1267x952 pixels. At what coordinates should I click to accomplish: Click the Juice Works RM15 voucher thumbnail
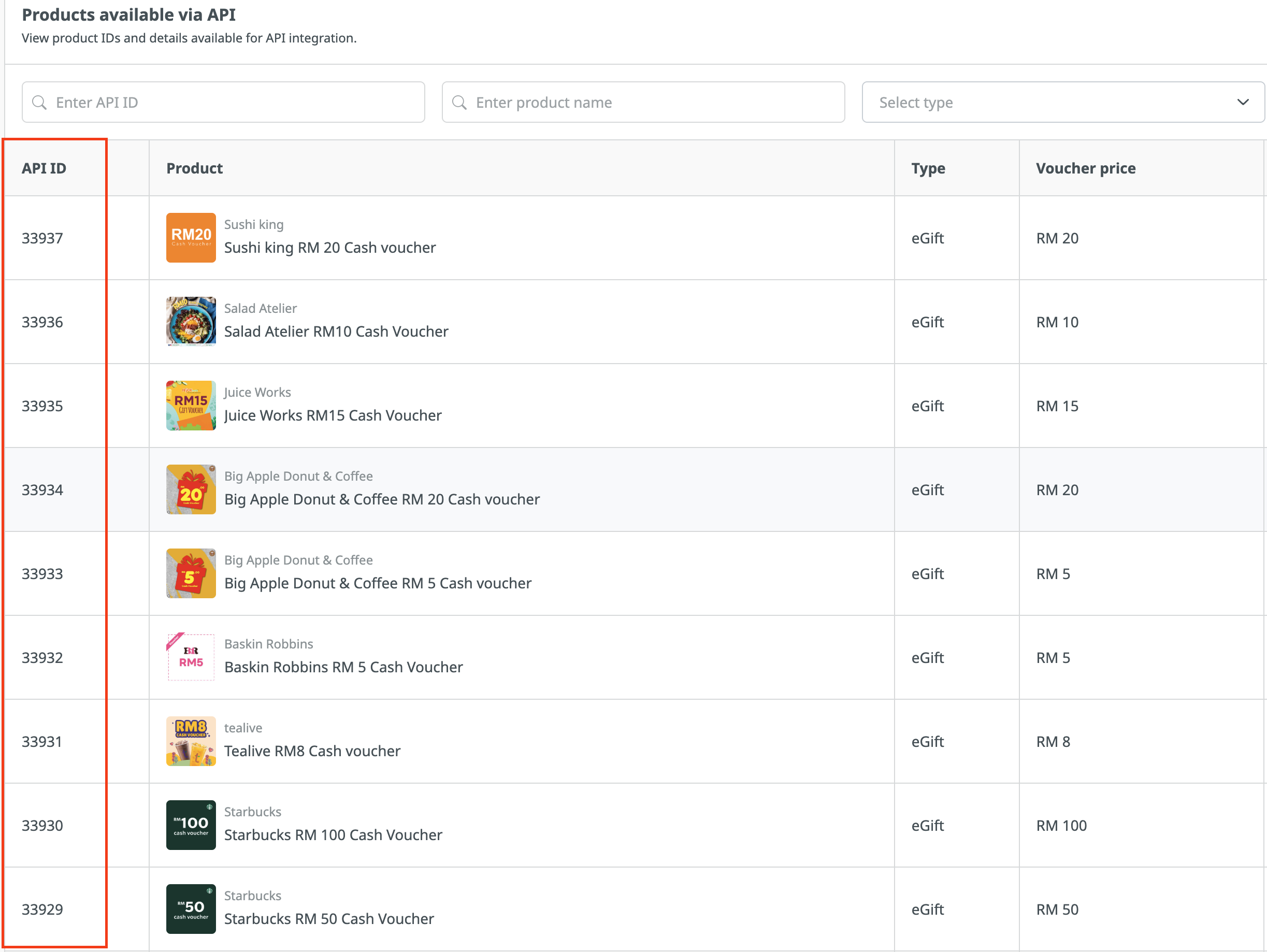pos(191,406)
